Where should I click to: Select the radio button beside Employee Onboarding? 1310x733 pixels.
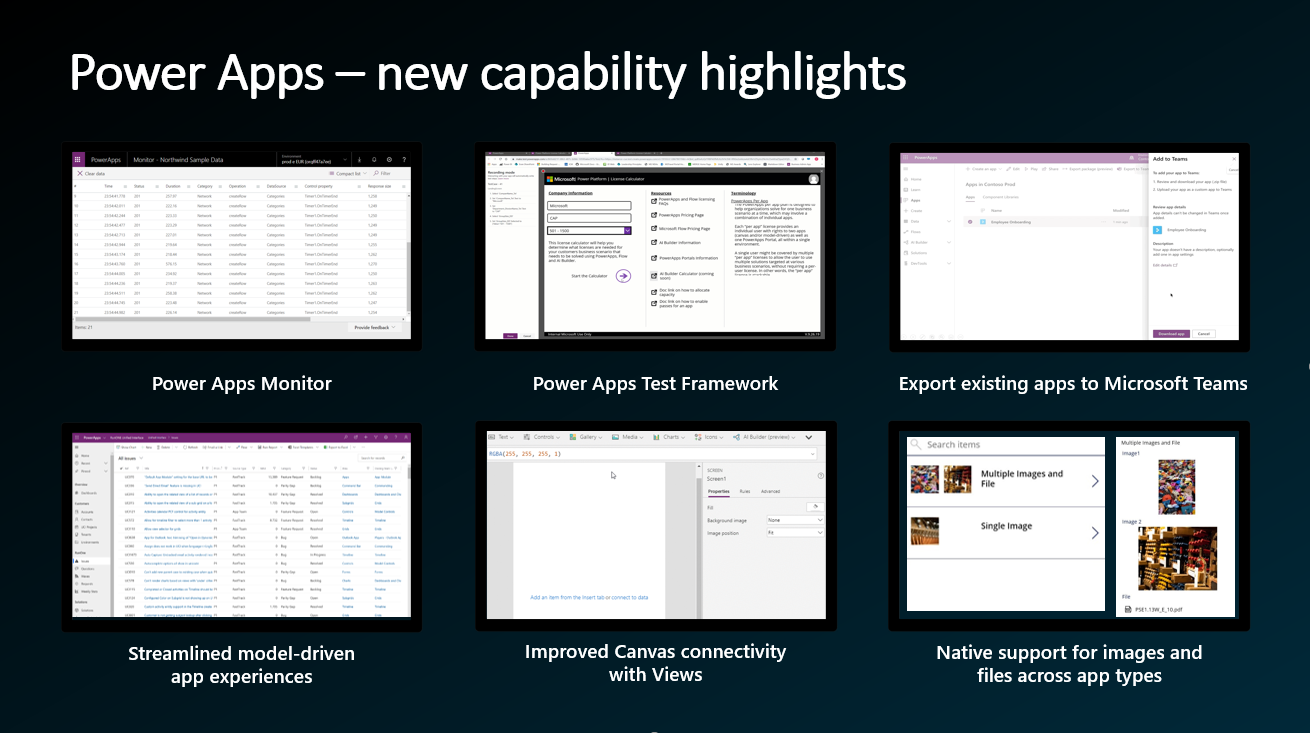coord(970,221)
